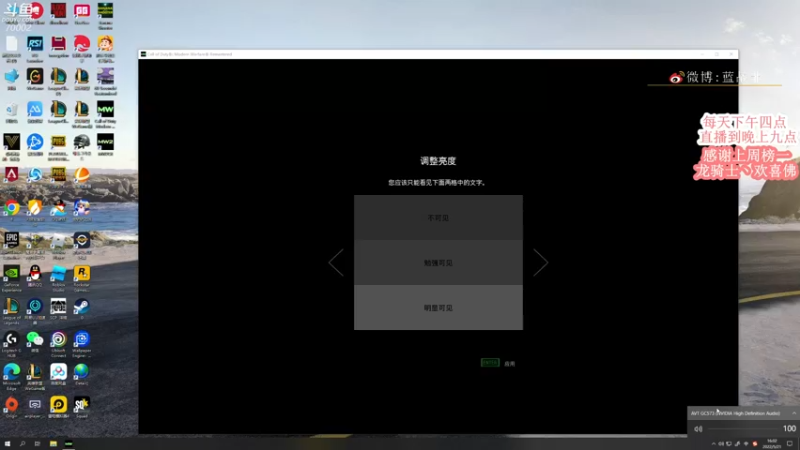Open the Squad game shortcut
Image resolution: width=800 pixels, height=450 pixels.
[82, 405]
